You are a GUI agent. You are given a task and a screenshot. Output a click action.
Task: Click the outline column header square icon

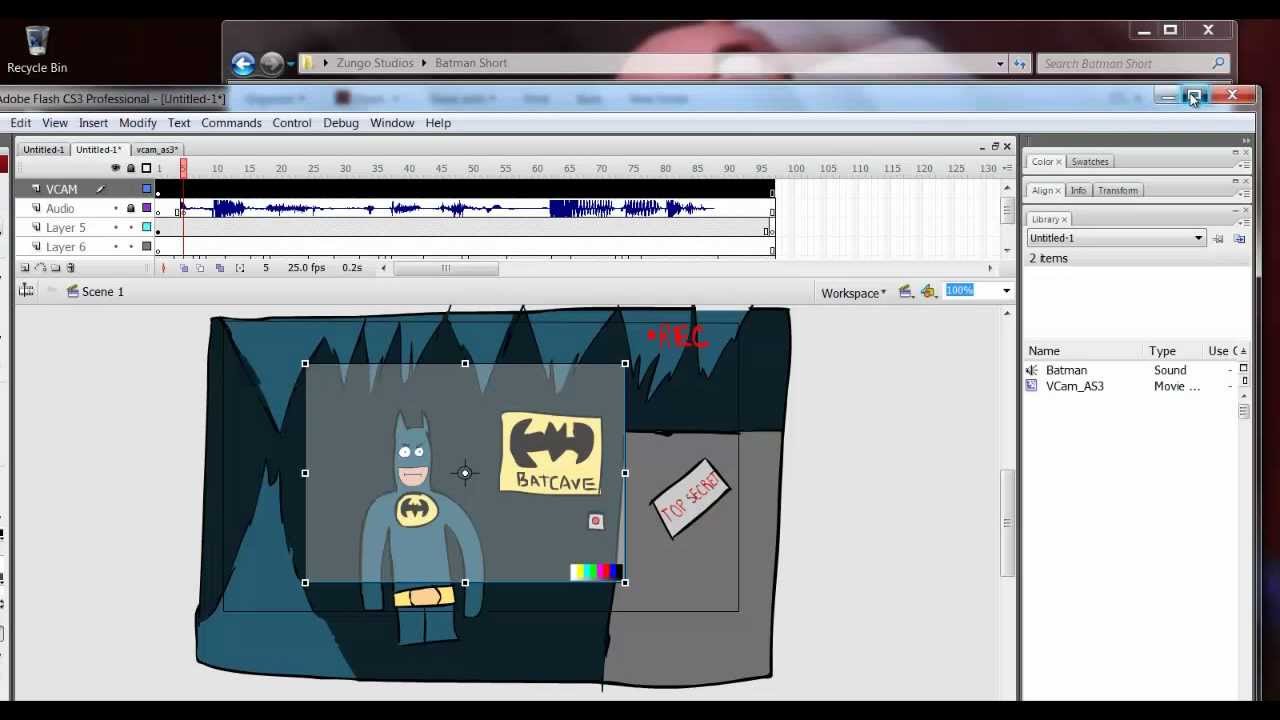[x=146, y=168]
